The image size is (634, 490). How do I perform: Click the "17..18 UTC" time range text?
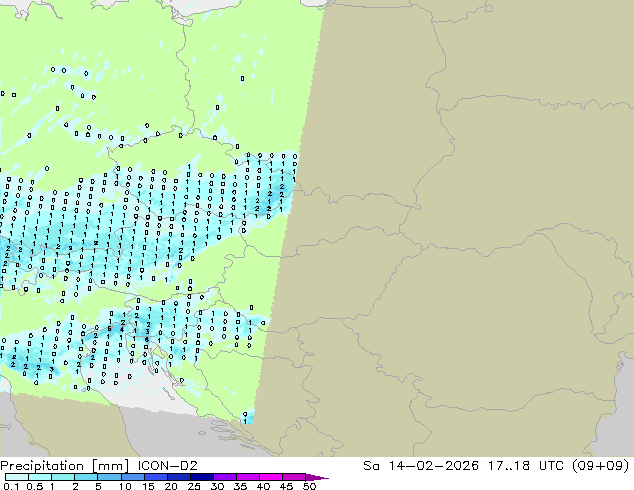[524, 466]
